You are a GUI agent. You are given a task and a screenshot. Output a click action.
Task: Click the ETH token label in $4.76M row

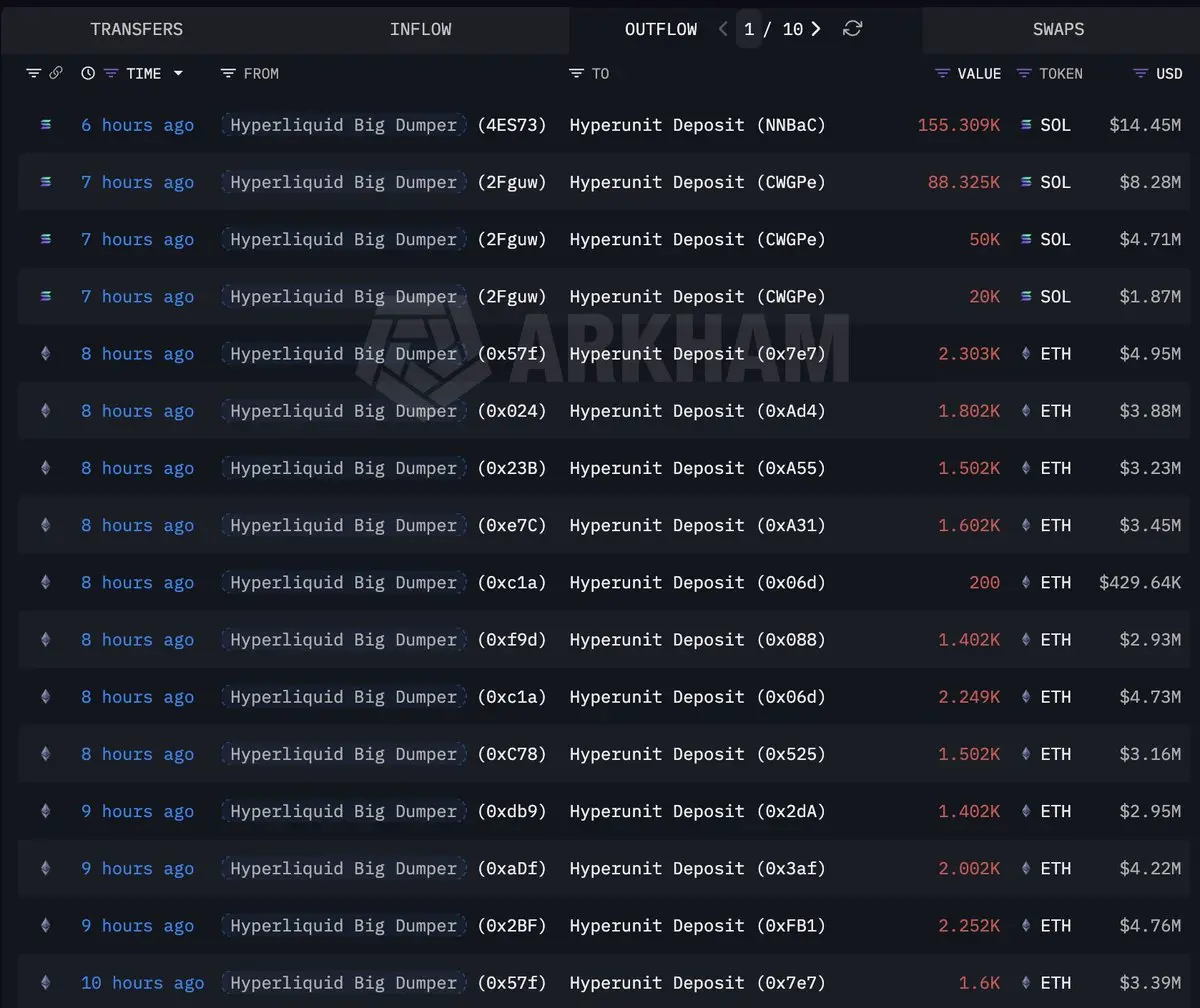(1055, 926)
